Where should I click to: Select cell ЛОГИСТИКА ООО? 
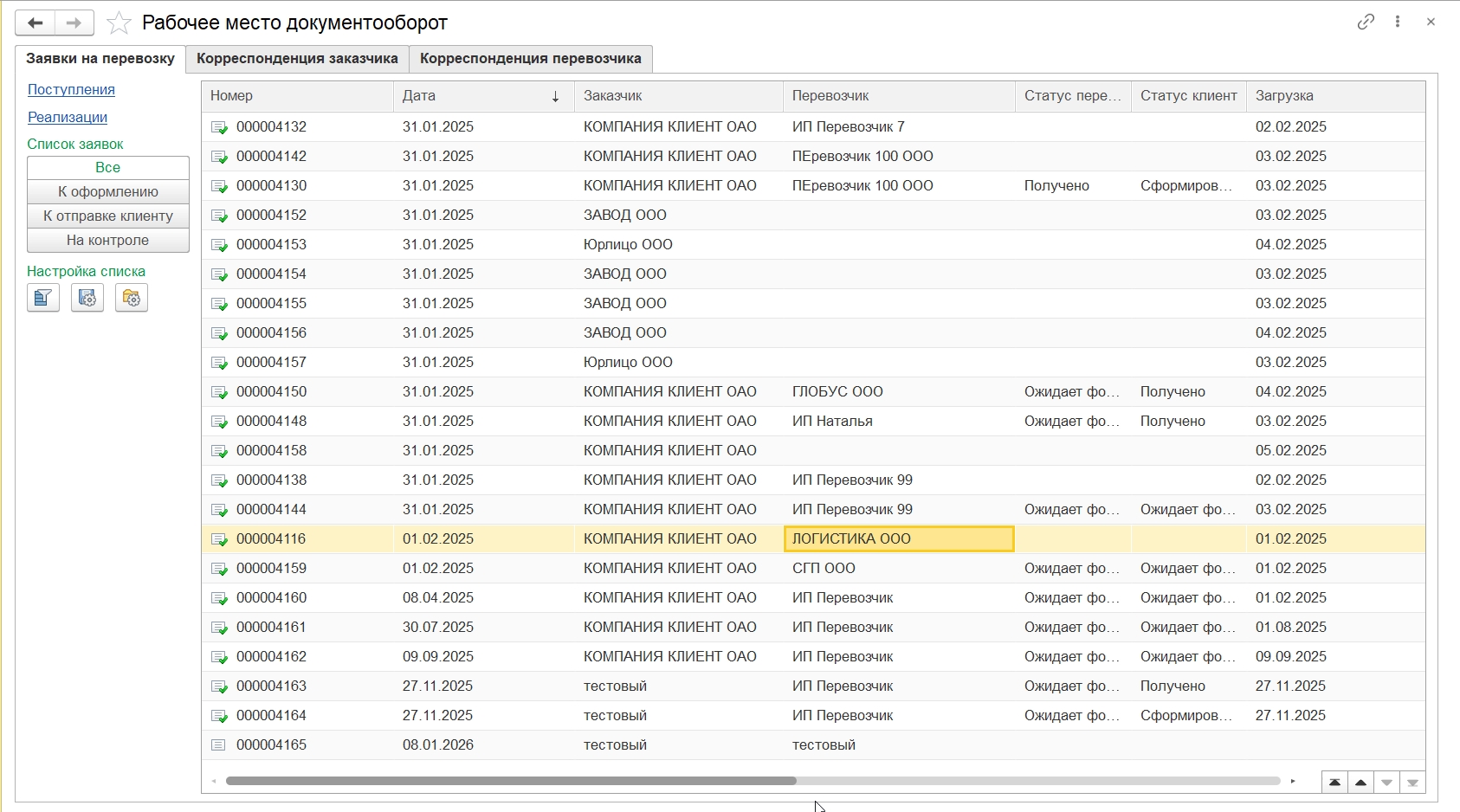[899, 538]
